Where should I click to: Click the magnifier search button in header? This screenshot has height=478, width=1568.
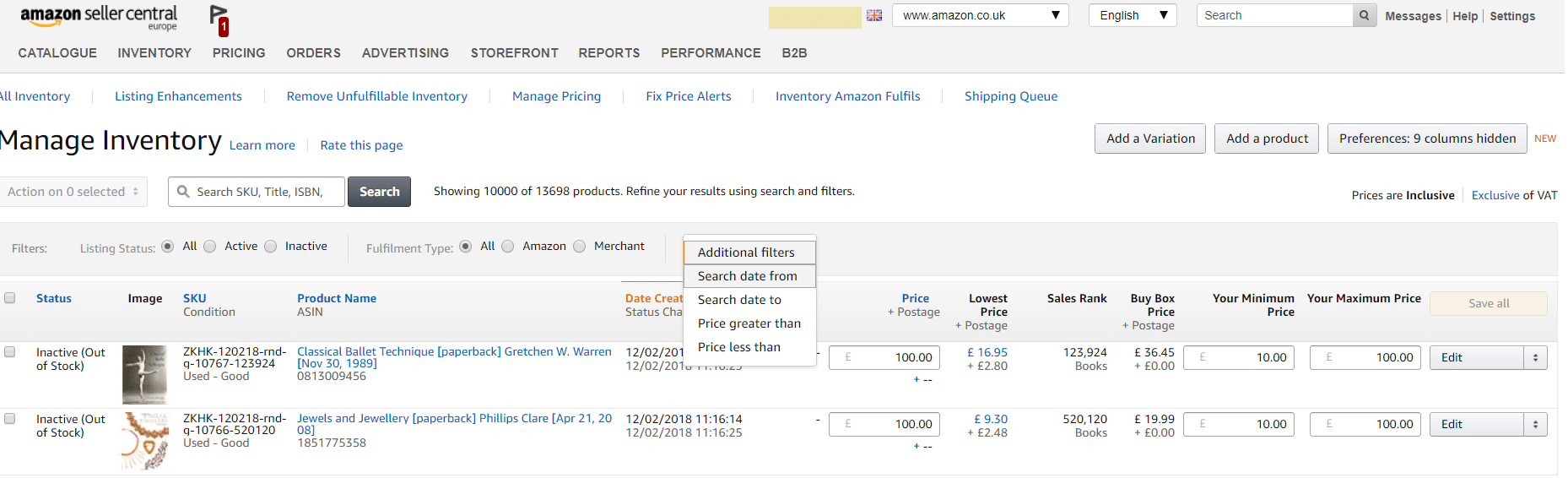click(1364, 15)
